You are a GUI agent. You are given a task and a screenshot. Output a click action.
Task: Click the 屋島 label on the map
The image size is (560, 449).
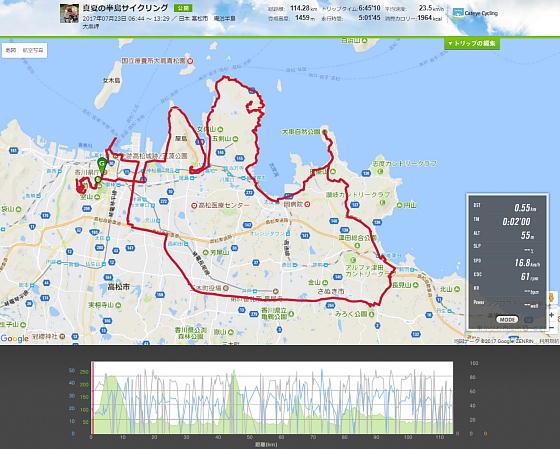tap(181, 138)
